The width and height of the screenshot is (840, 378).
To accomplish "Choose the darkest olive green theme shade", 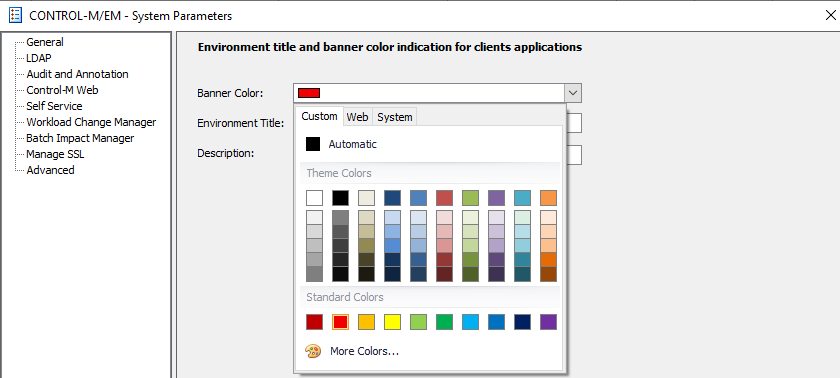I will point(470,274).
